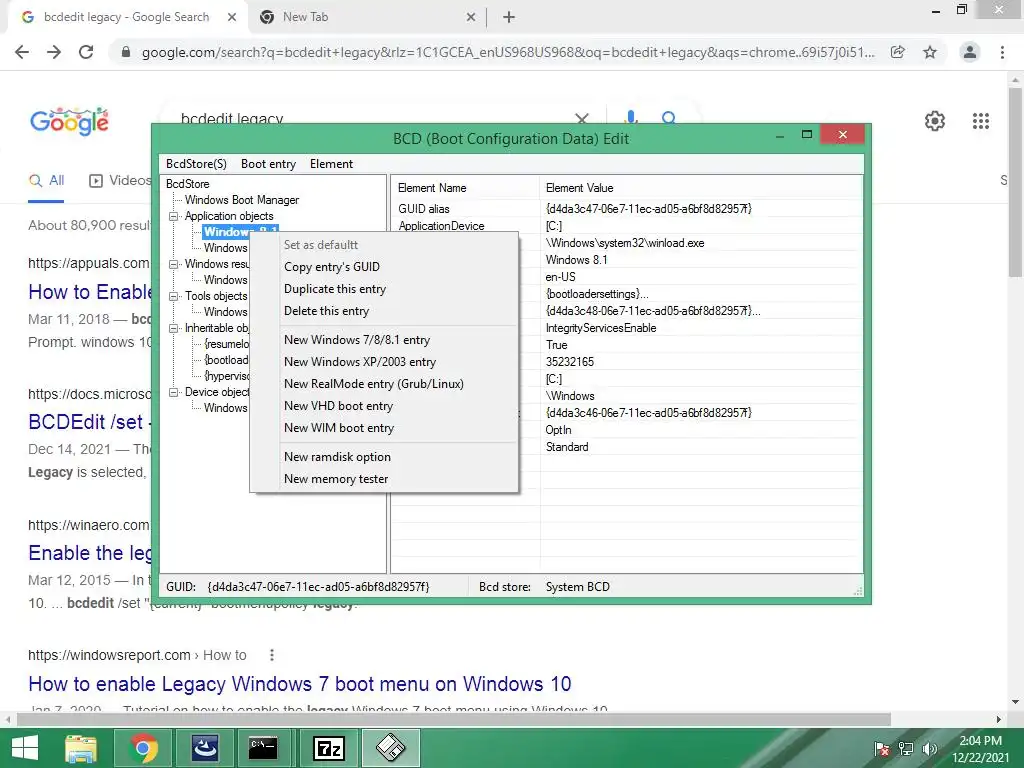Collapse the Device objects tree node

click(x=174, y=392)
